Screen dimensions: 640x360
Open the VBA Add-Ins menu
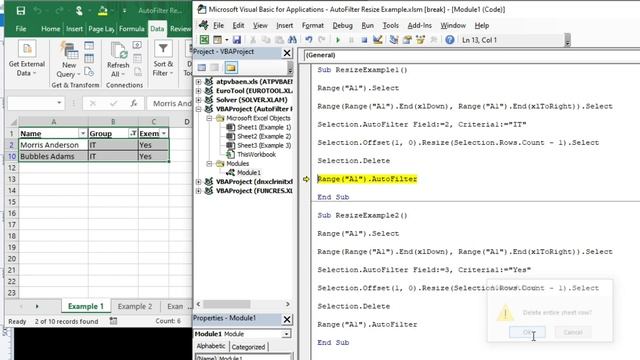(420, 25)
